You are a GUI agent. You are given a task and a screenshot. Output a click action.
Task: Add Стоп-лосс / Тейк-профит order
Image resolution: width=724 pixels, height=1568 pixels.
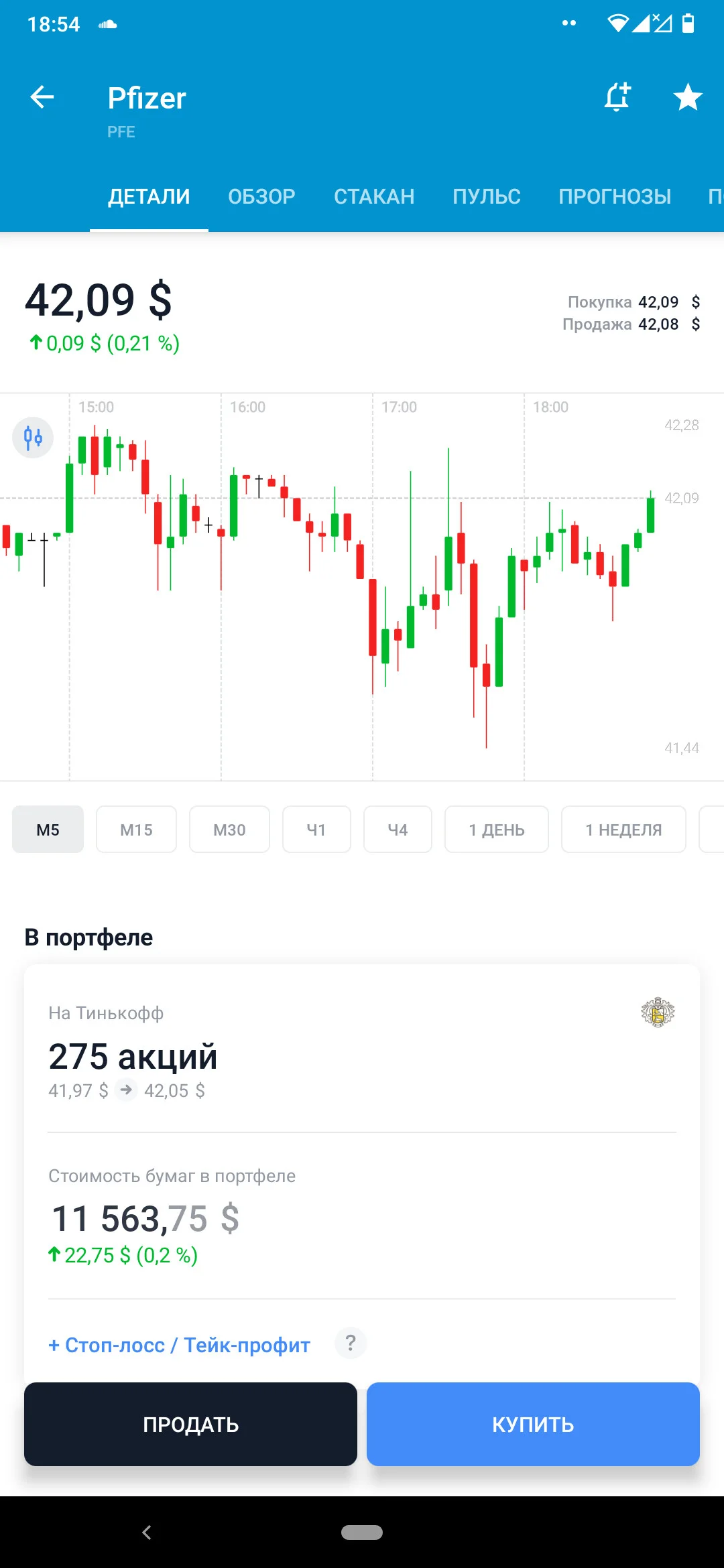pyautogui.click(x=180, y=1345)
